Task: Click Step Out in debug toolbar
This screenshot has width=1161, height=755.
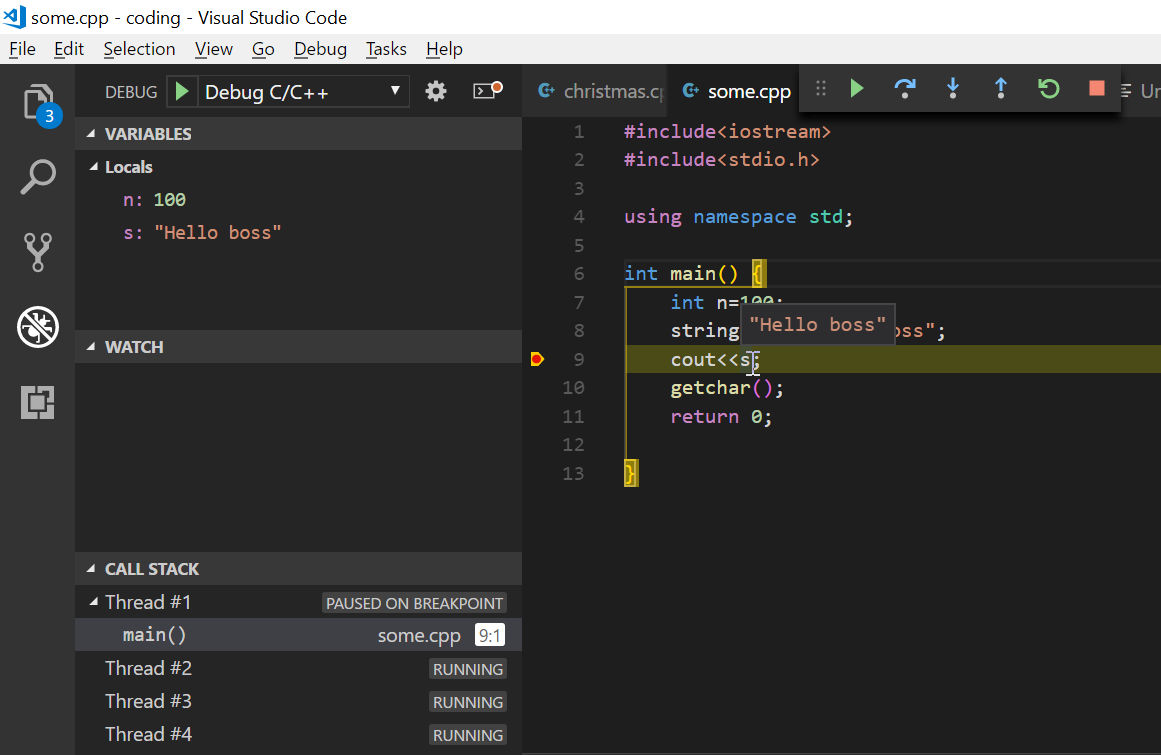Action: (x=1000, y=89)
